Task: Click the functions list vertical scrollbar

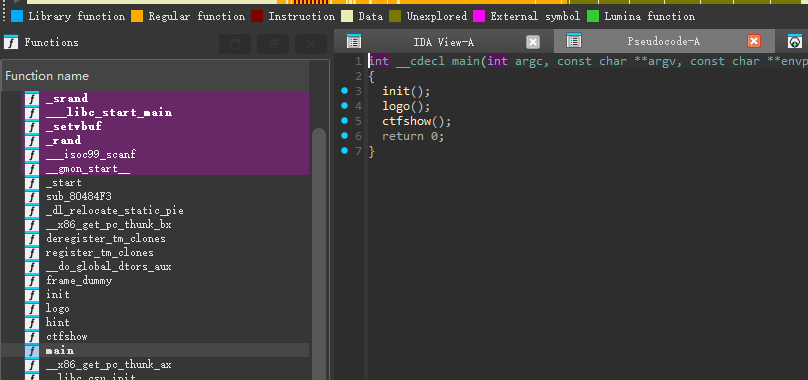Action: (319, 253)
